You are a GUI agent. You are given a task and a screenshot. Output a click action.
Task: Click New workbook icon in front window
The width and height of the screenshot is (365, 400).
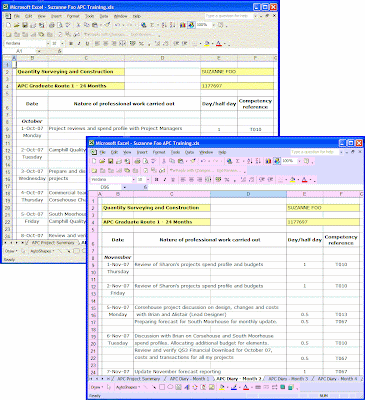point(94,161)
